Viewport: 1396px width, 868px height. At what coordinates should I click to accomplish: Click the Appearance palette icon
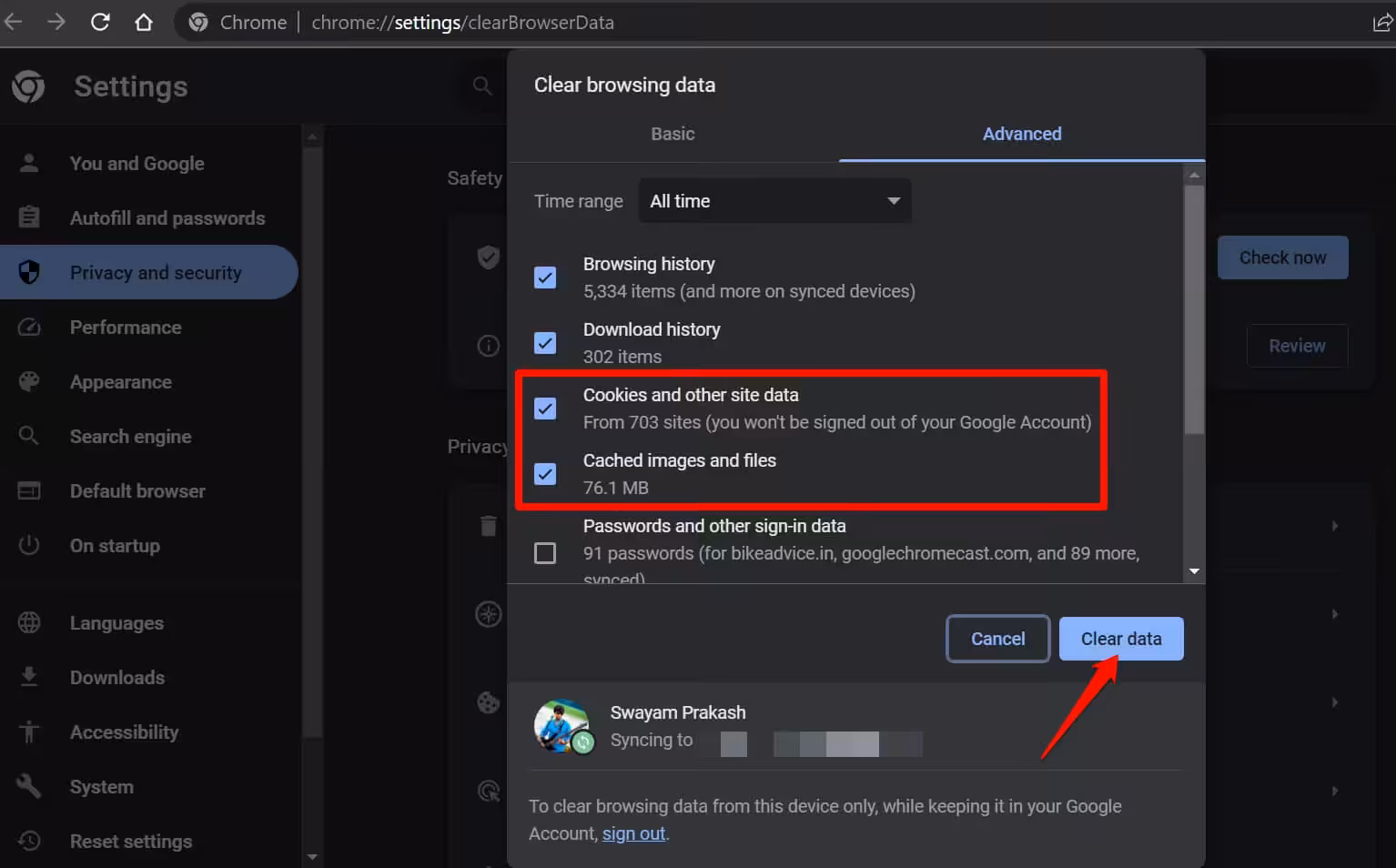[29, 381]
